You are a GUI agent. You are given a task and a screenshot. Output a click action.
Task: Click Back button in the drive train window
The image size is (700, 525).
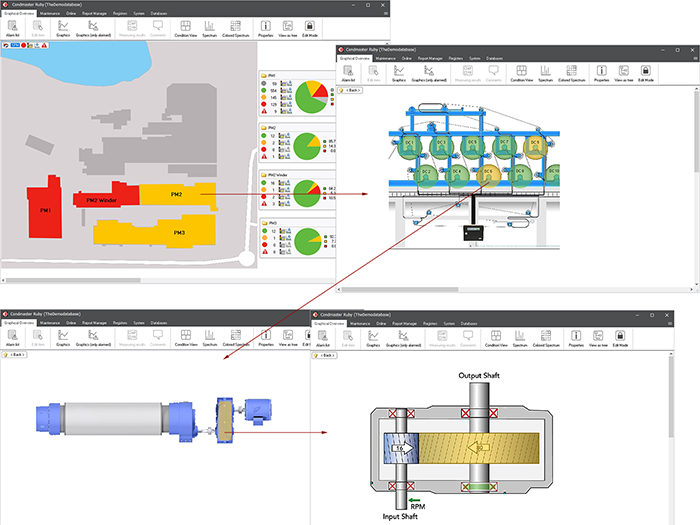(x=15, y=354)
